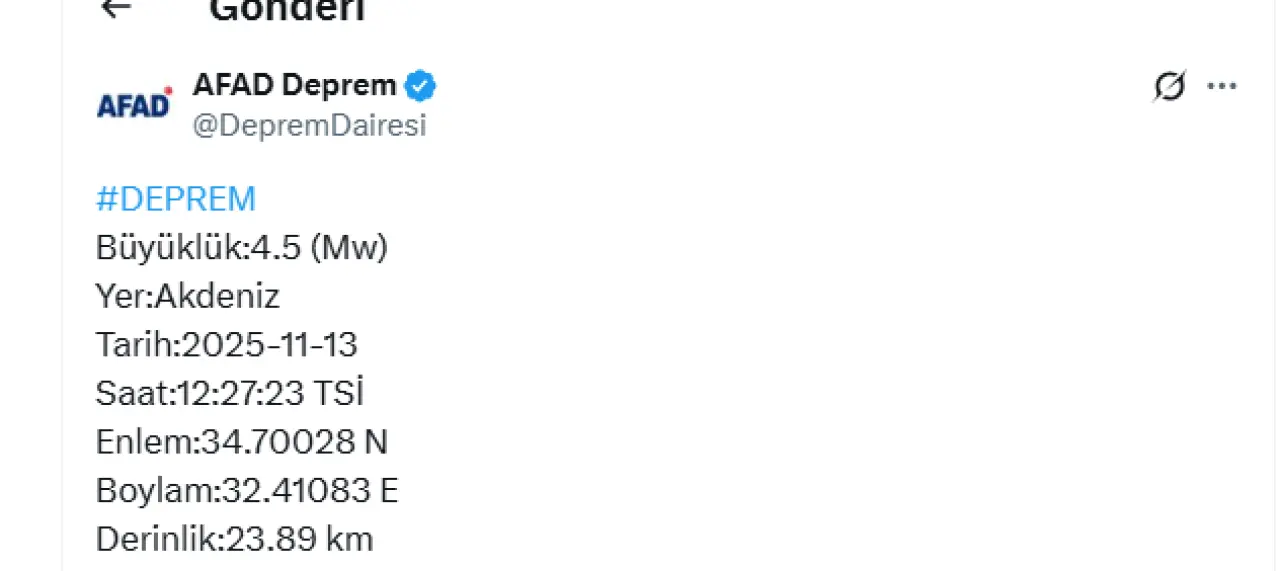Click the Grok slashed-circle icon
The width and height of the screenshot is (1280, 571).
point(1169,88)
